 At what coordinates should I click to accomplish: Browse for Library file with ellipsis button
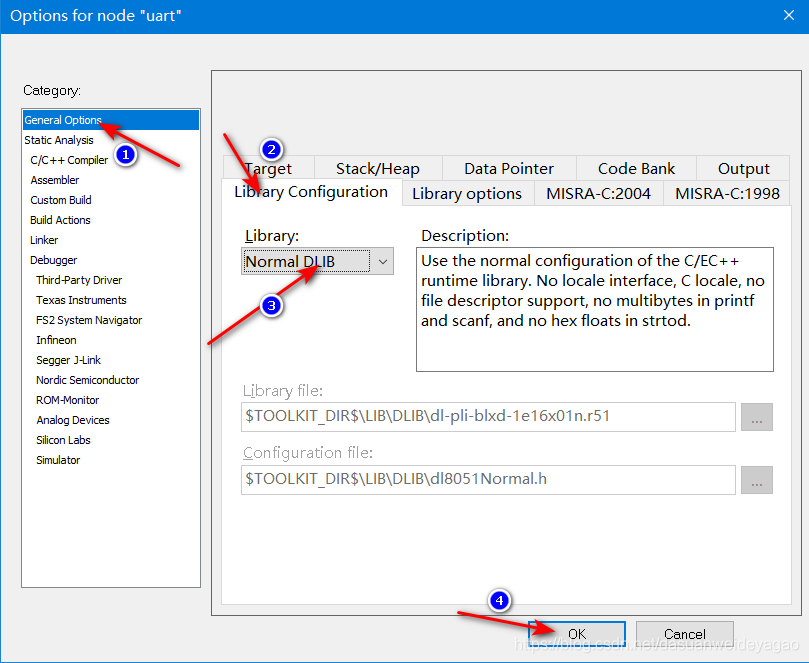click(757, 417)
